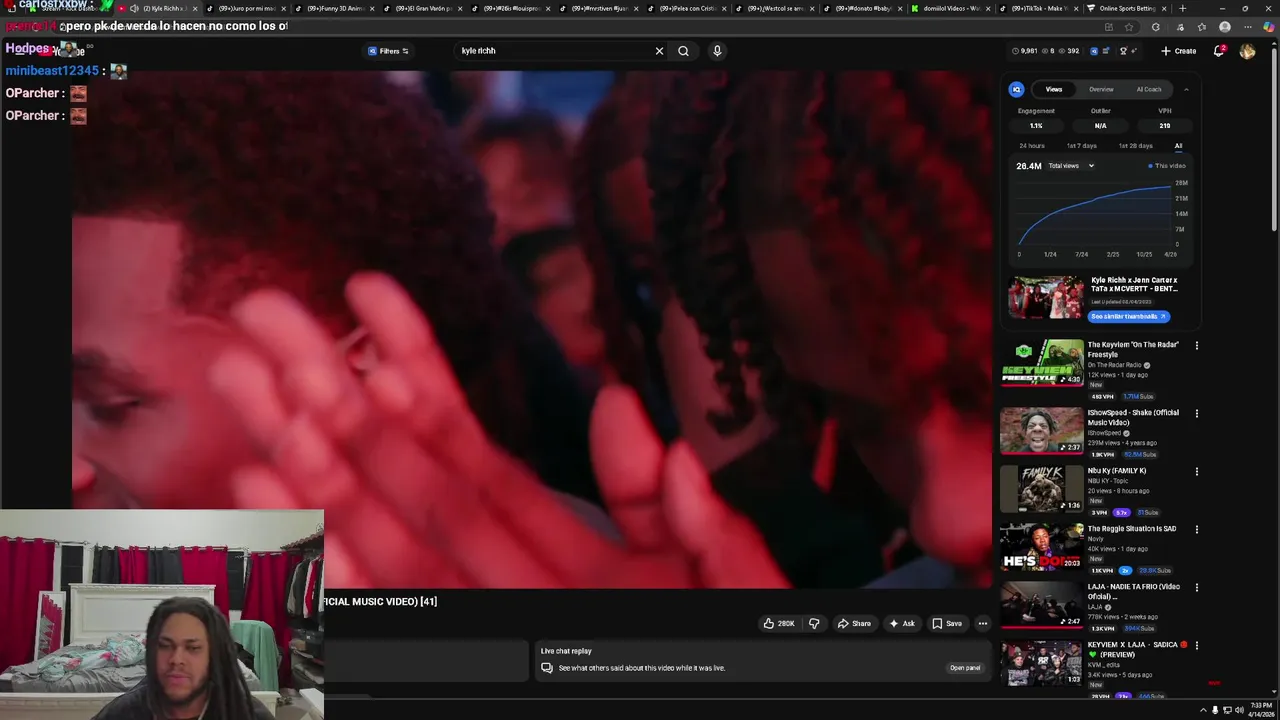
Task: Open IShowSpeed Shake video thumbnail
Action: pos(1042,431)
